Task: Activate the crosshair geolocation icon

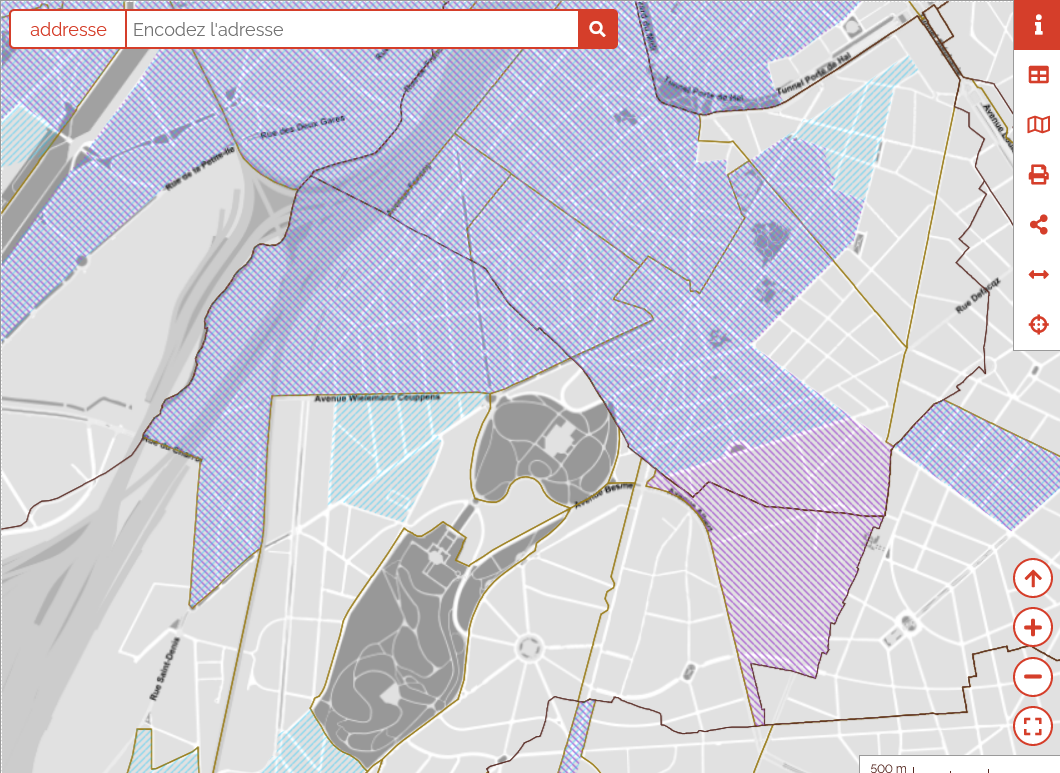Action: [x=1038, y=325]
